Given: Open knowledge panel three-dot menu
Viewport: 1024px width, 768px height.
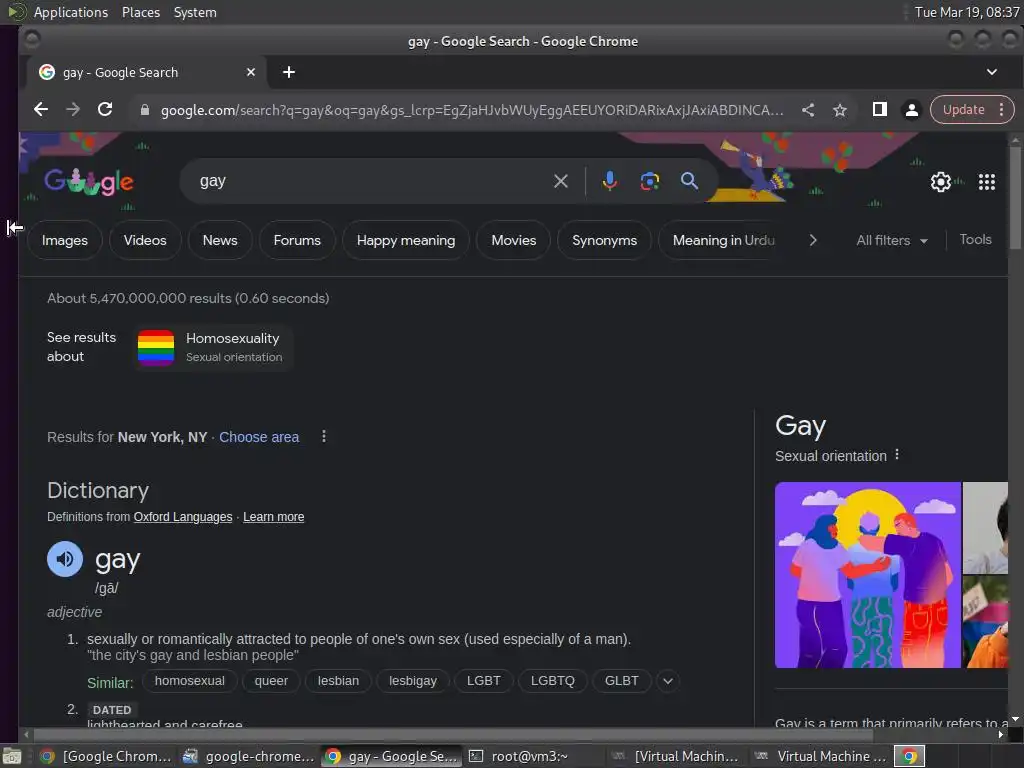Looking at the screenshot, I should [x=897, y=455].
